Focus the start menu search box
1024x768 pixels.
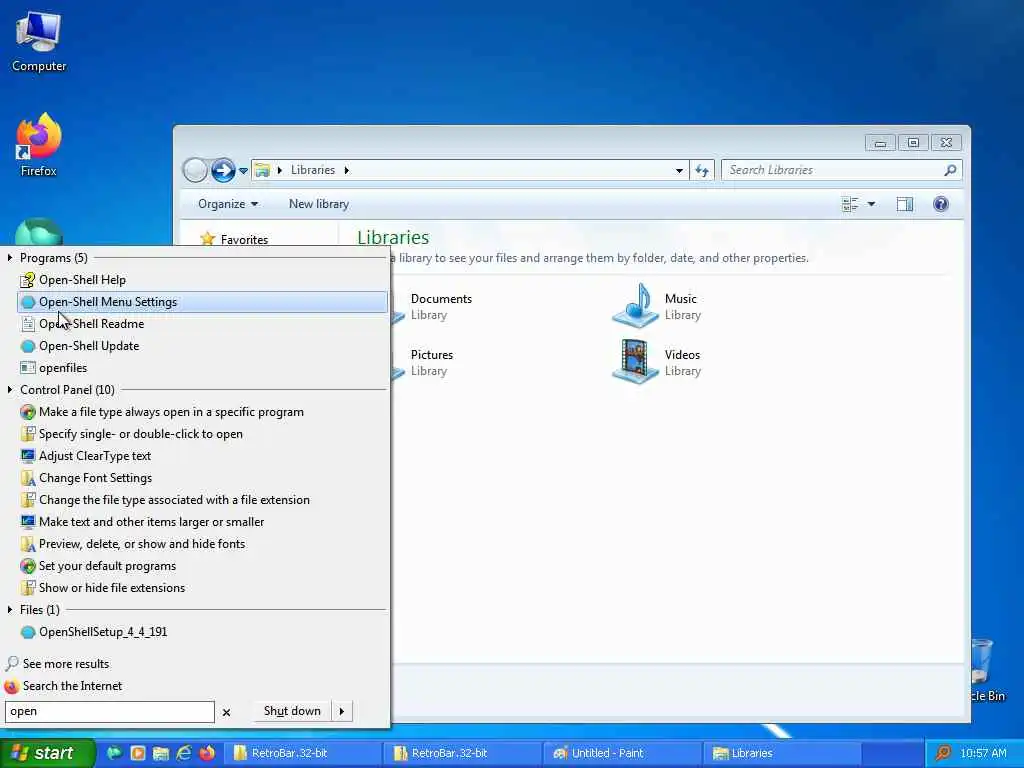[x=110, y=711]
